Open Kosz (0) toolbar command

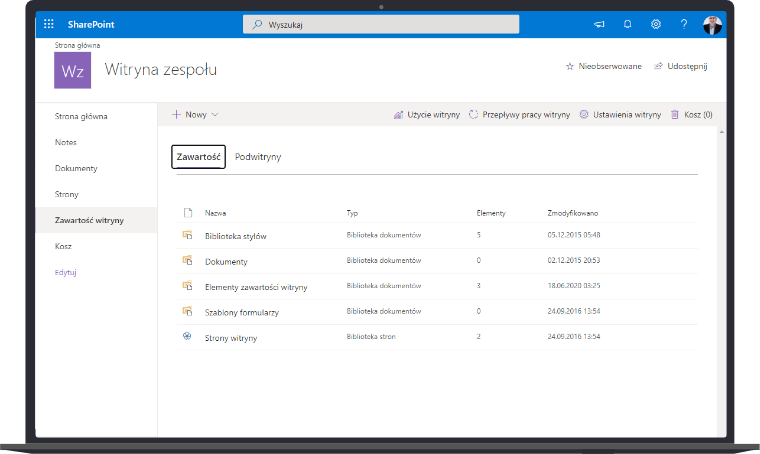tap(698, 115)
